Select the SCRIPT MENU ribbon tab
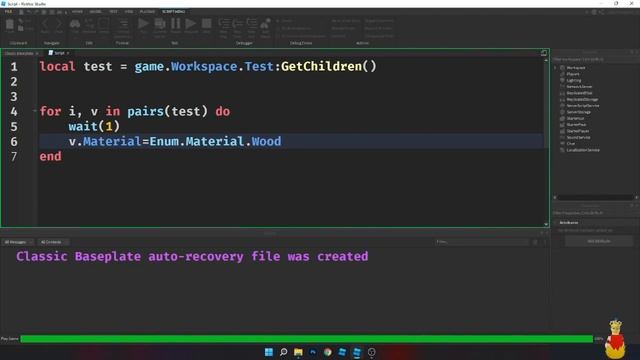 coord(173,11)
